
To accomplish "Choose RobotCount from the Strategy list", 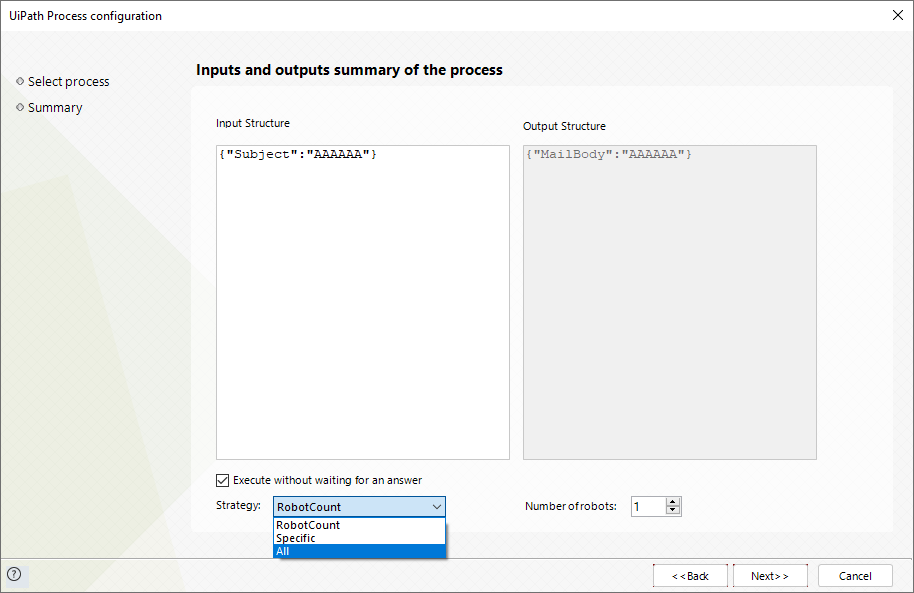I will 359,525.
